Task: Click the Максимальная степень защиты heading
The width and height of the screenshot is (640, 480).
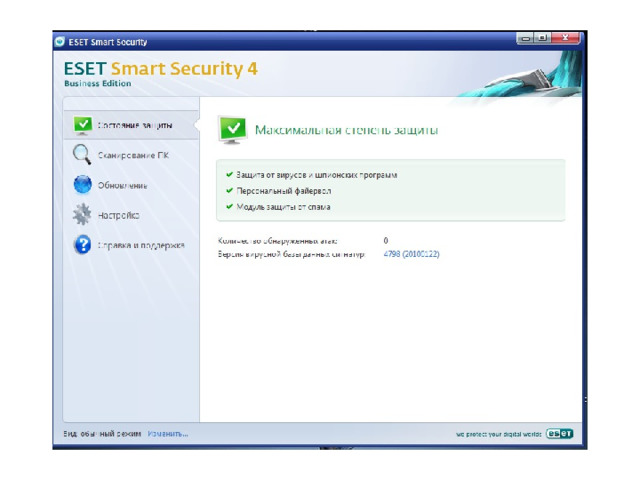Action: 347,130
